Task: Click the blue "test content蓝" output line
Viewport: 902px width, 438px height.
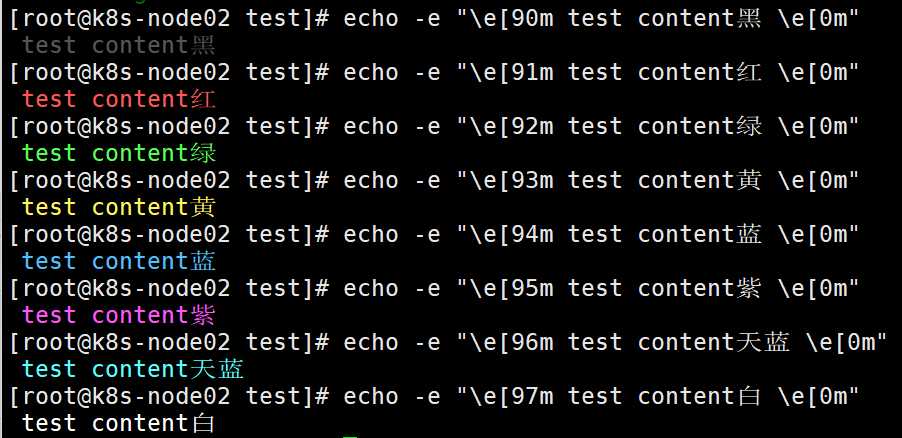Action: pyautogui.click(x=119, y=261)
